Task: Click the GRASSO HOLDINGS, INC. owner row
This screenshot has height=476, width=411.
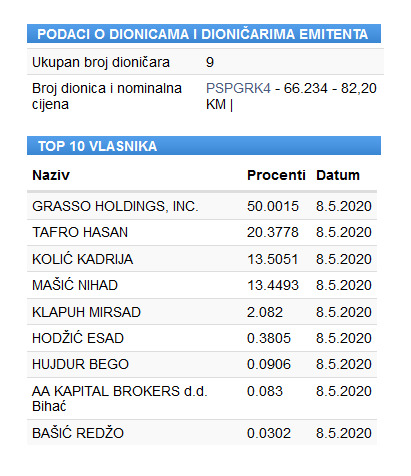Action: click(202, 206)
